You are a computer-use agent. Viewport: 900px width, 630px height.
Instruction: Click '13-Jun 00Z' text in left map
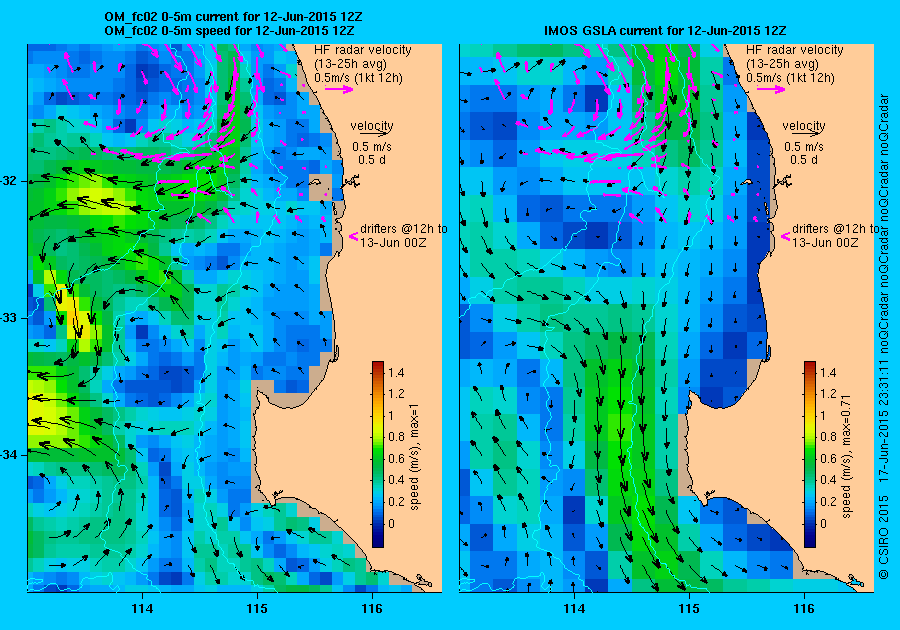(393, 242)
